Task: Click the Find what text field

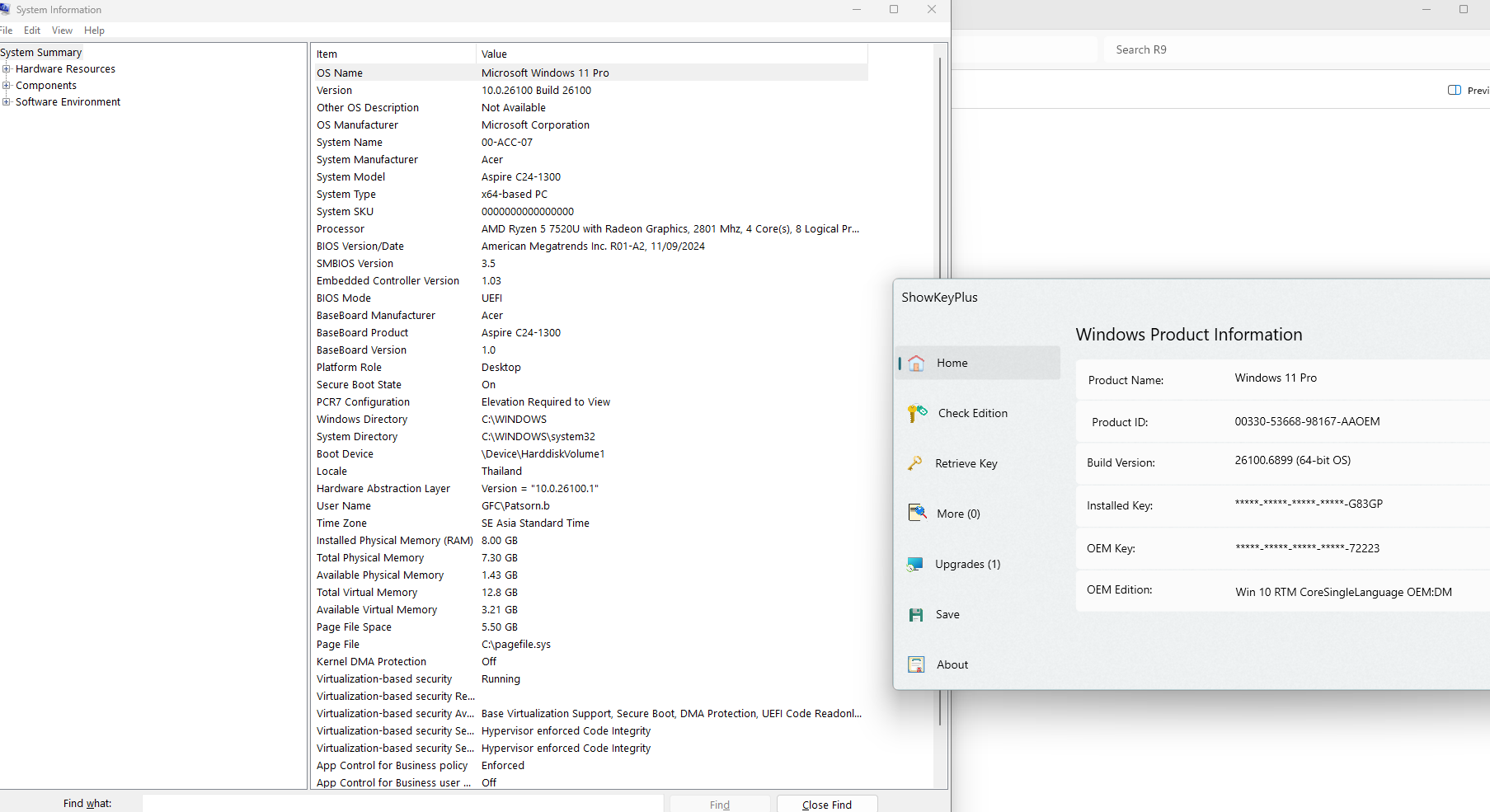Action: 402,804
